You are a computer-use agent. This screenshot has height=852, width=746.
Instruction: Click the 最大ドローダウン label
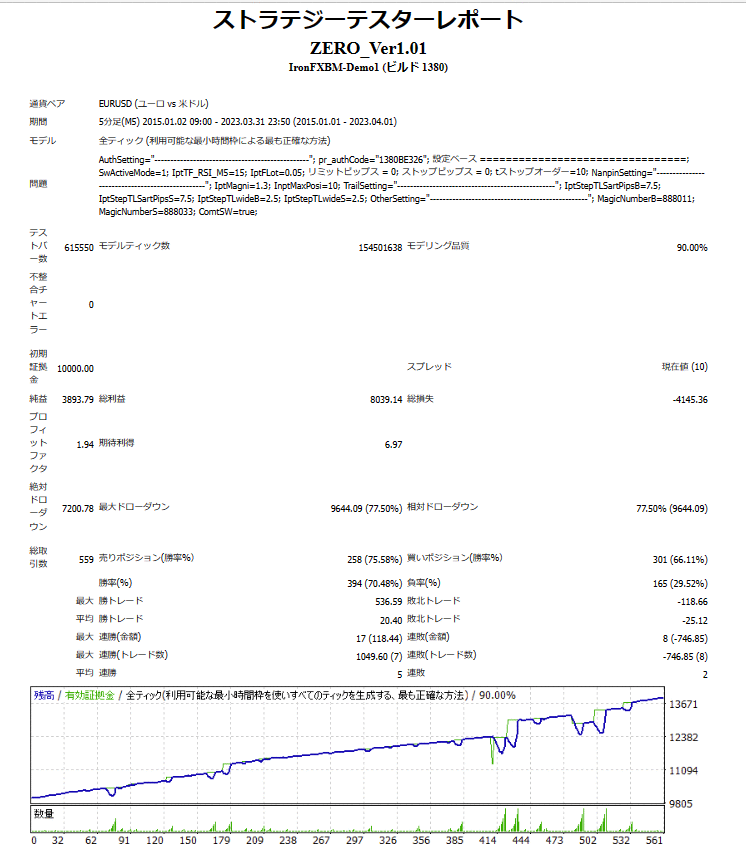(134, 507)
